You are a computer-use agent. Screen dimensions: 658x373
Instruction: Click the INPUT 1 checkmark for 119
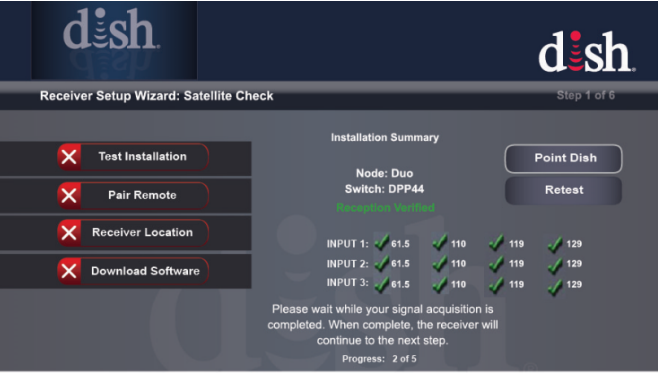496,242
